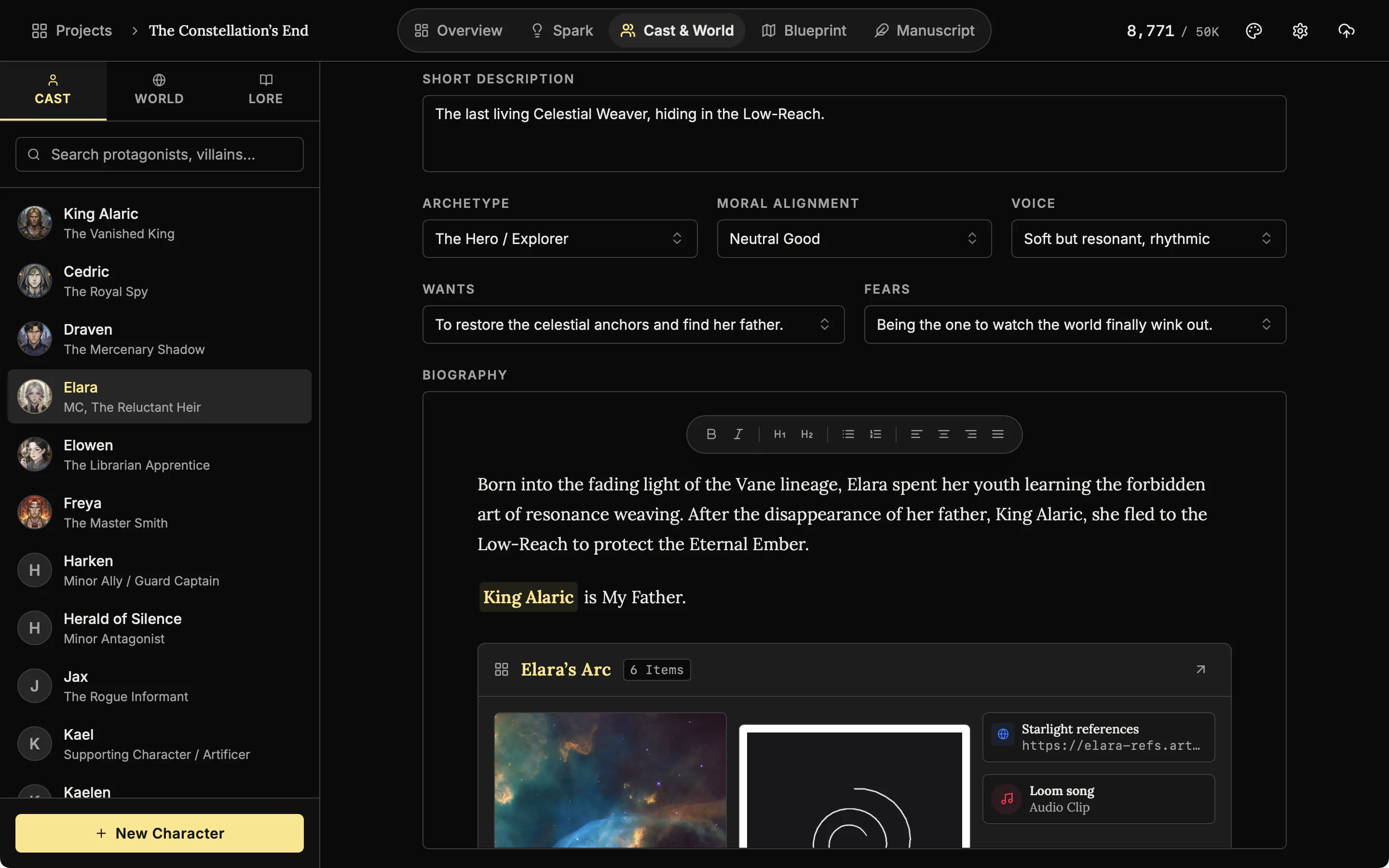This screenshot has height=868, width=1389.
Task: Expand the Fears selector
Action: pyautogui.click(x=1075, y=325)
